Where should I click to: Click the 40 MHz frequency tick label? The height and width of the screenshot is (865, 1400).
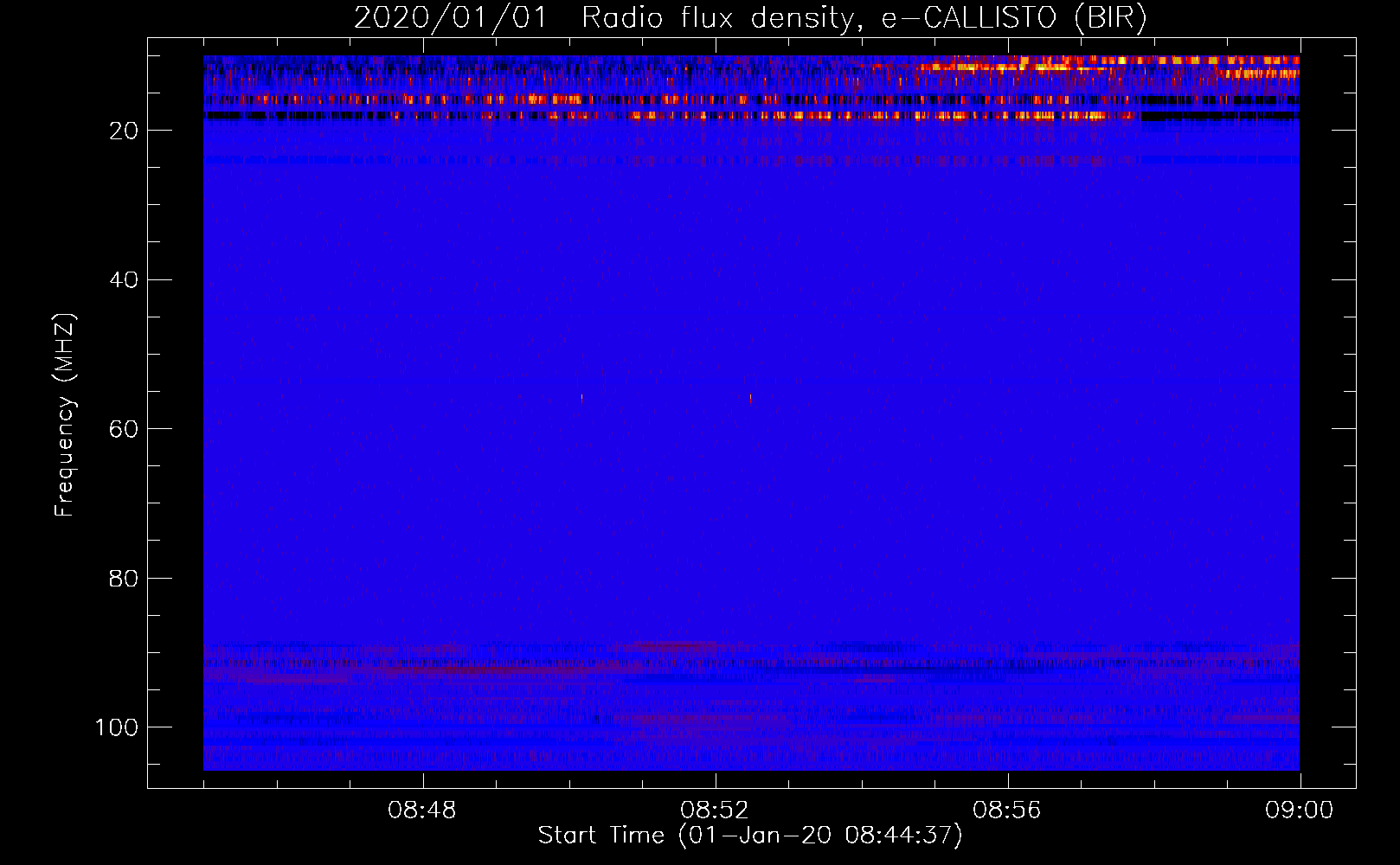pyautogui.click(x=124, y=280)
